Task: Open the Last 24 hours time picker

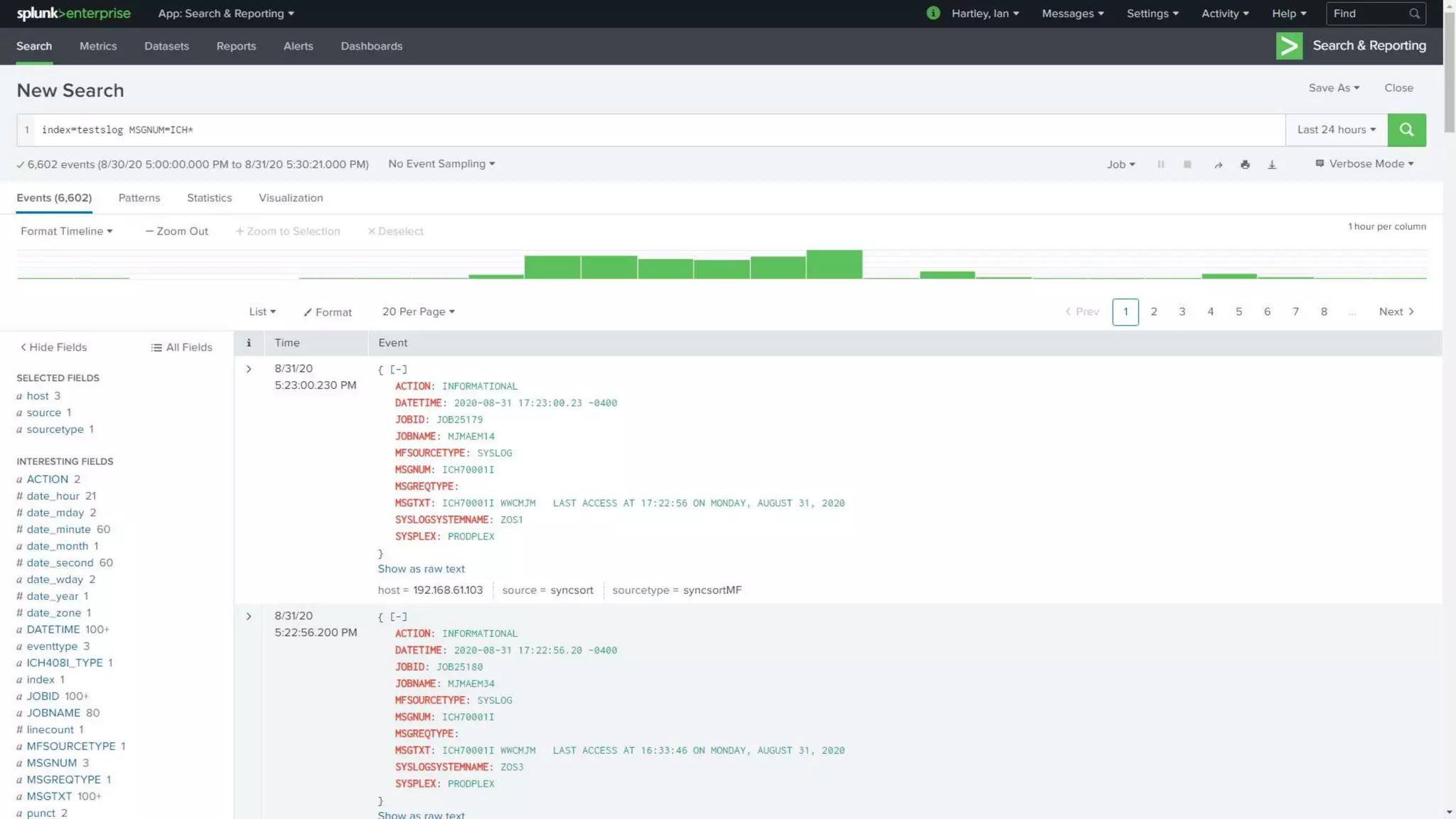Action: coord(1336,129)
